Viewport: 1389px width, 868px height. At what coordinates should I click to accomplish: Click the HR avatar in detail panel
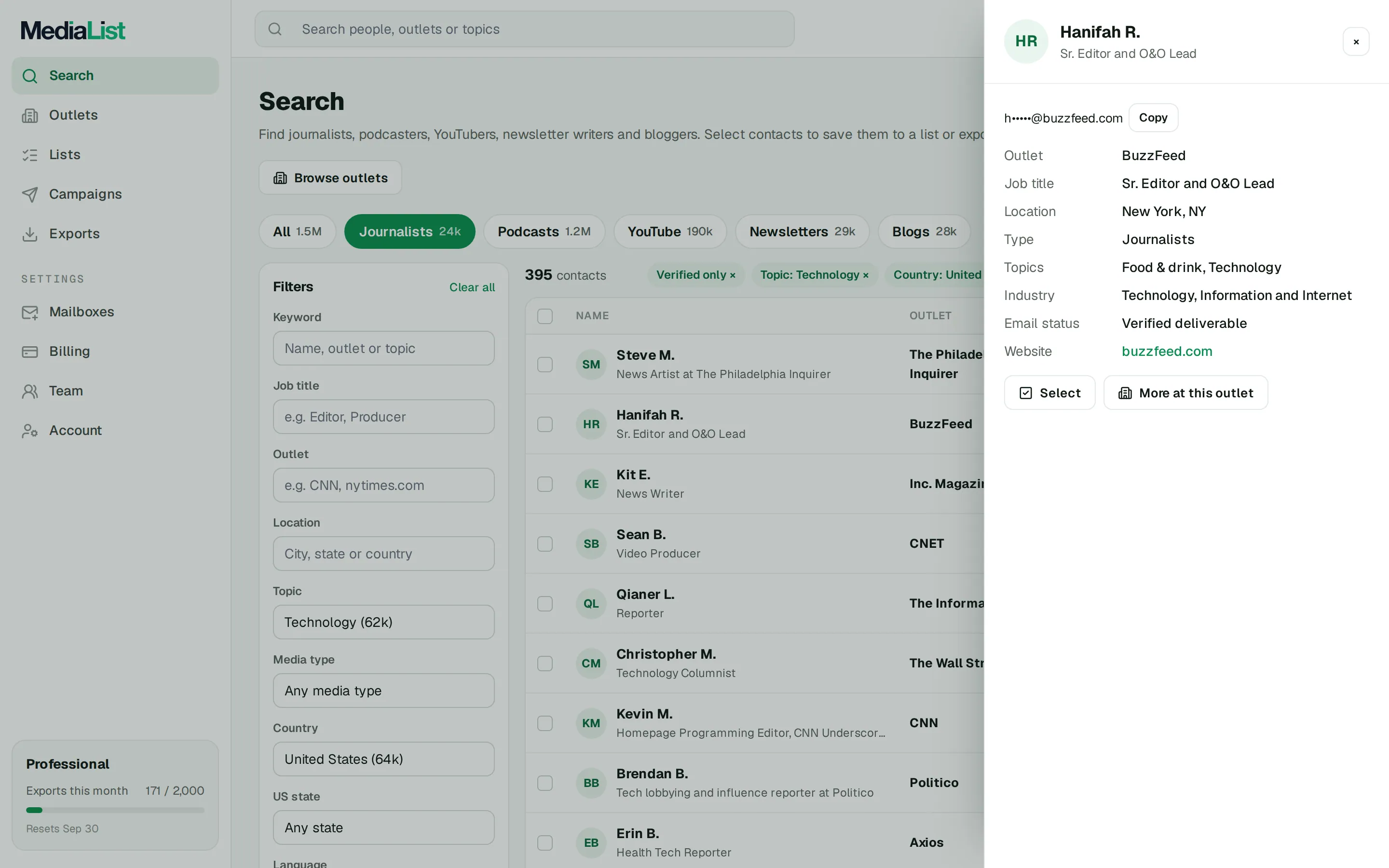1026,41
